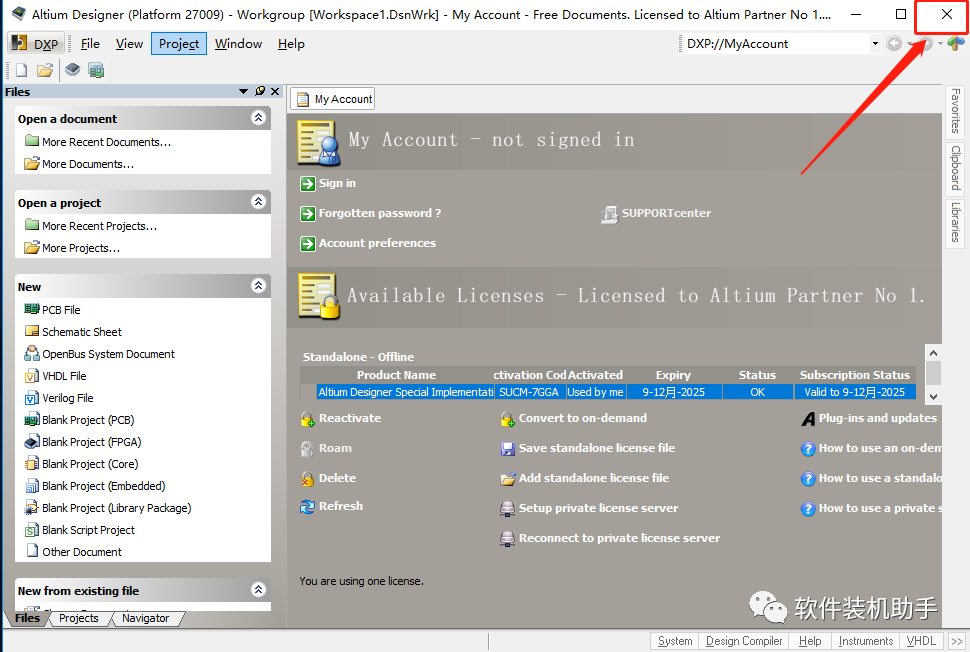Open Plug-ins and updates
Image resolution: width=970 pixels, height=652 pixels.
877,418
